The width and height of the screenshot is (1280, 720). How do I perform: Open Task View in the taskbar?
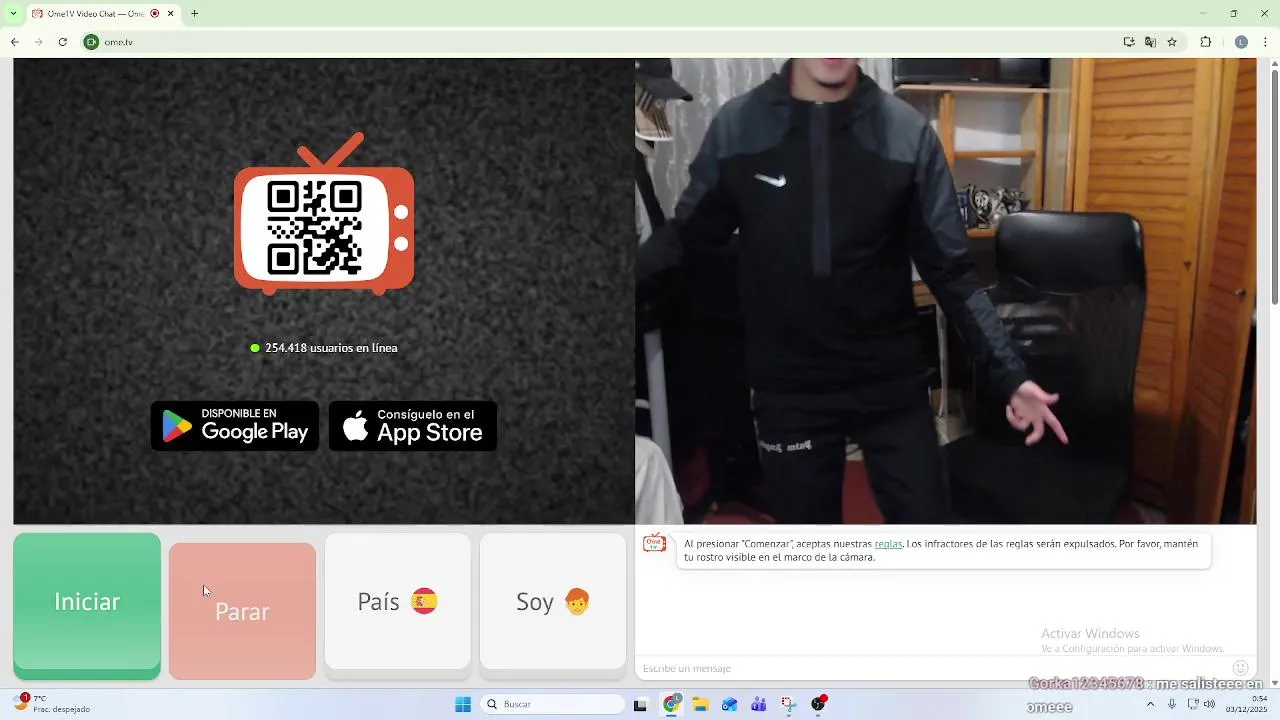641,704
